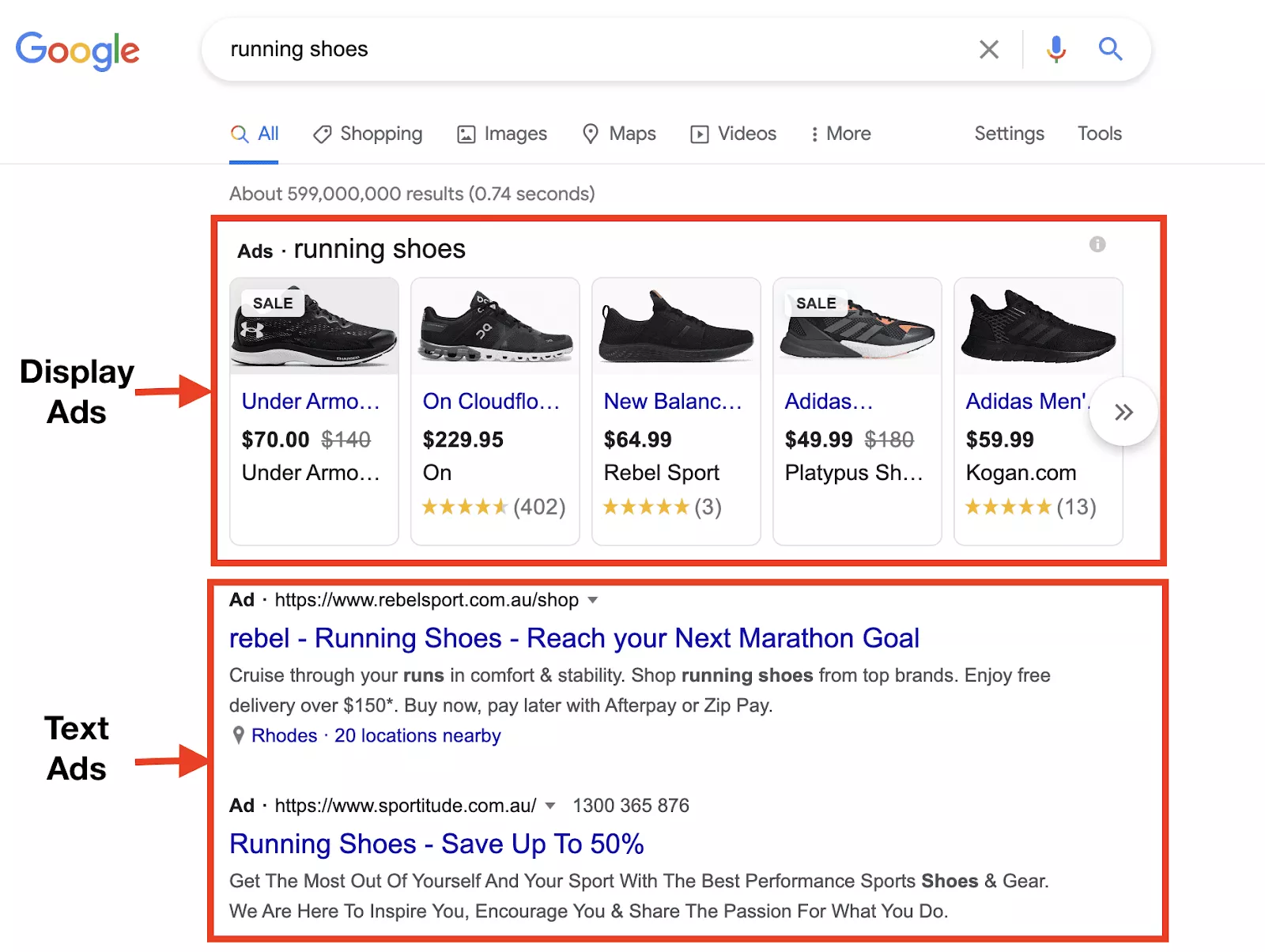Click the Adidas sale shoe image
The width and height of the screenshot is (1265, 952).
click(x=857, y=327)
